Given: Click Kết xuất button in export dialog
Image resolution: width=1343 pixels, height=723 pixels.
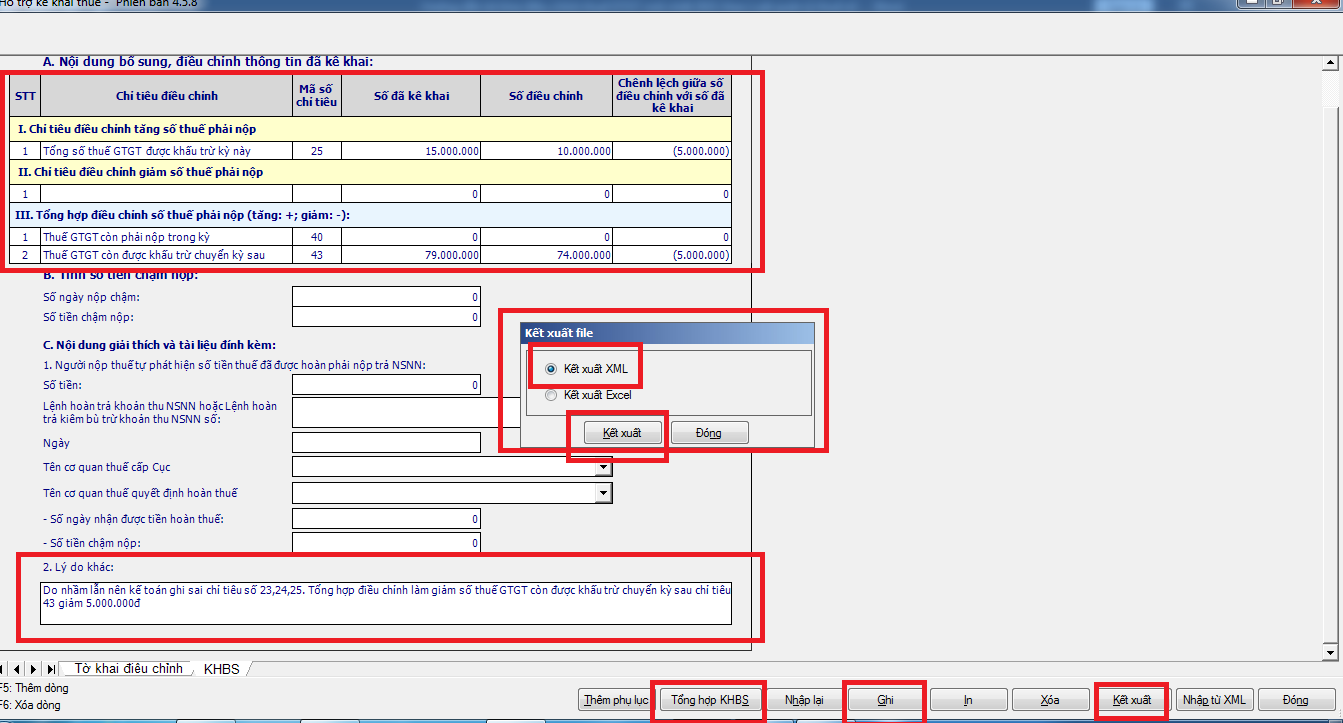Looking at the screenshot, I should click(622, 433).
